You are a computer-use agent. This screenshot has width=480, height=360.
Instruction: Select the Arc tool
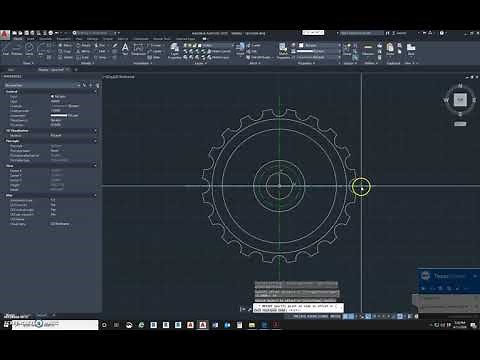(41, 49)
